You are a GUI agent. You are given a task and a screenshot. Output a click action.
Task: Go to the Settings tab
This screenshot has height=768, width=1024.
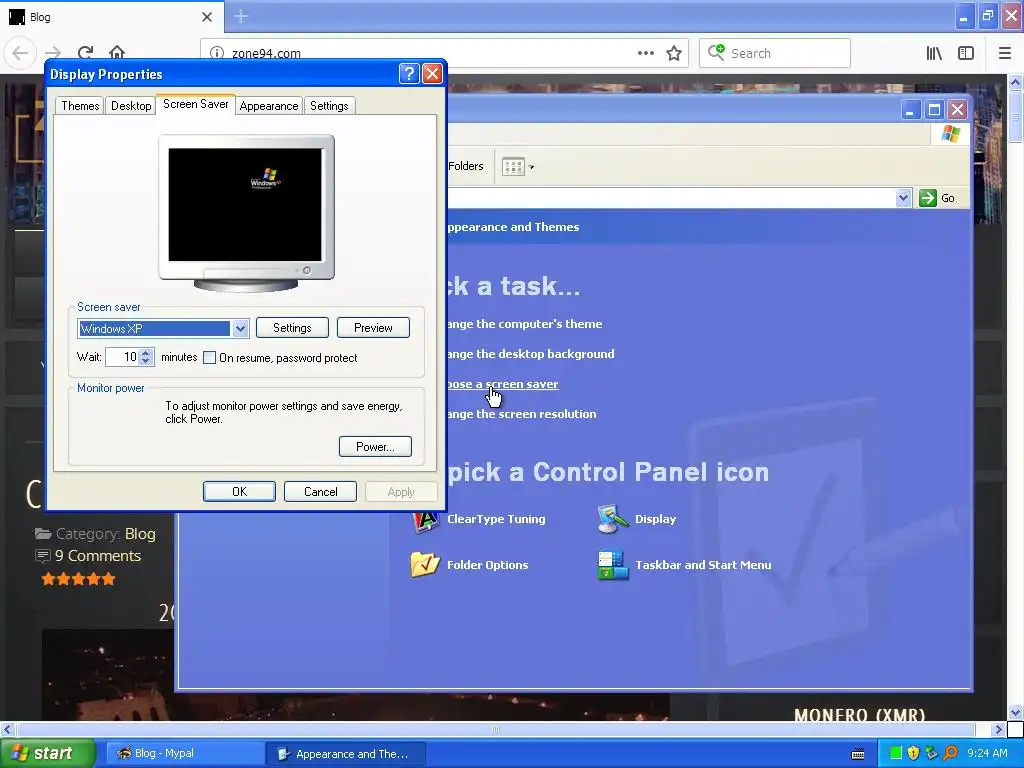[328, 106]
